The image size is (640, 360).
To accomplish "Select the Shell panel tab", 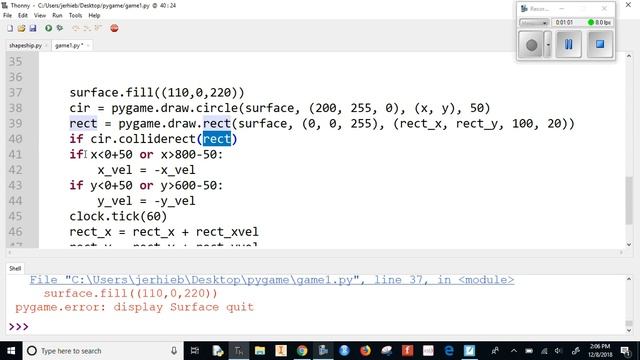I will (15, 268).
